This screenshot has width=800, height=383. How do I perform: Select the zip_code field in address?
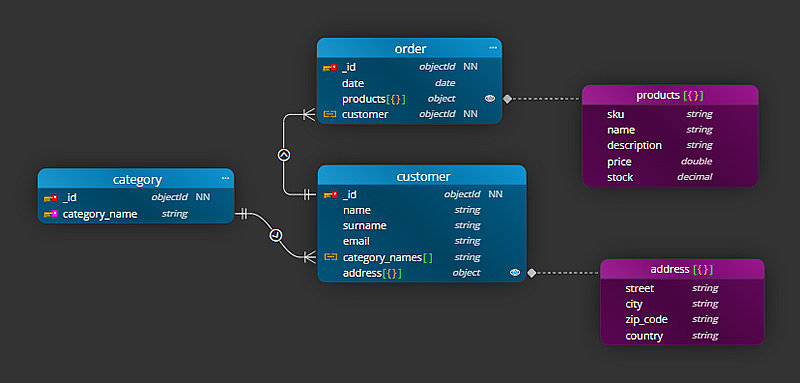[682, 319]
